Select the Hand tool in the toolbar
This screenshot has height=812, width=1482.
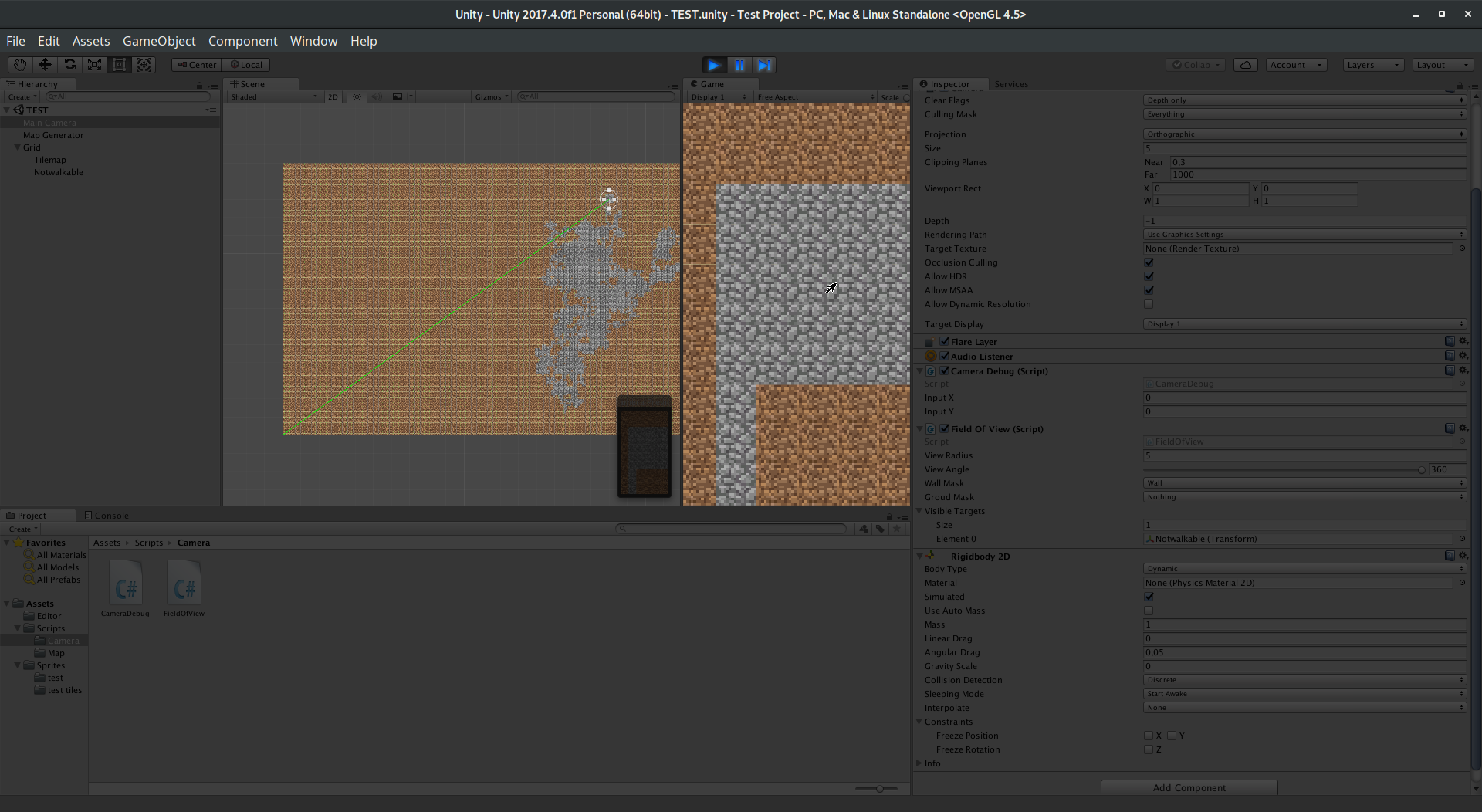pos(20,65)
